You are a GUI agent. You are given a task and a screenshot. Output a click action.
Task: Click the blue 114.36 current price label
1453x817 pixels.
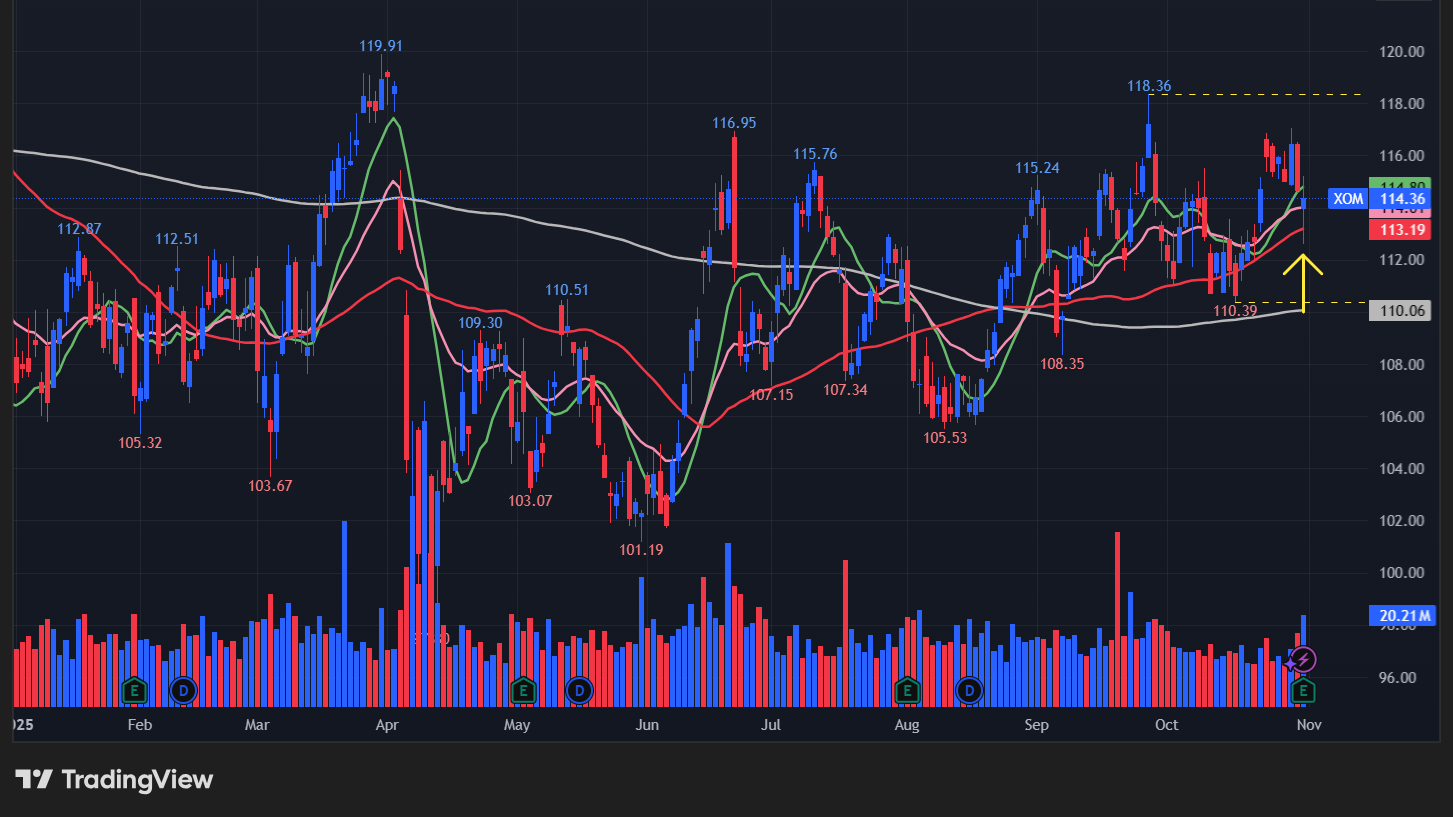tap(1401, 199)
